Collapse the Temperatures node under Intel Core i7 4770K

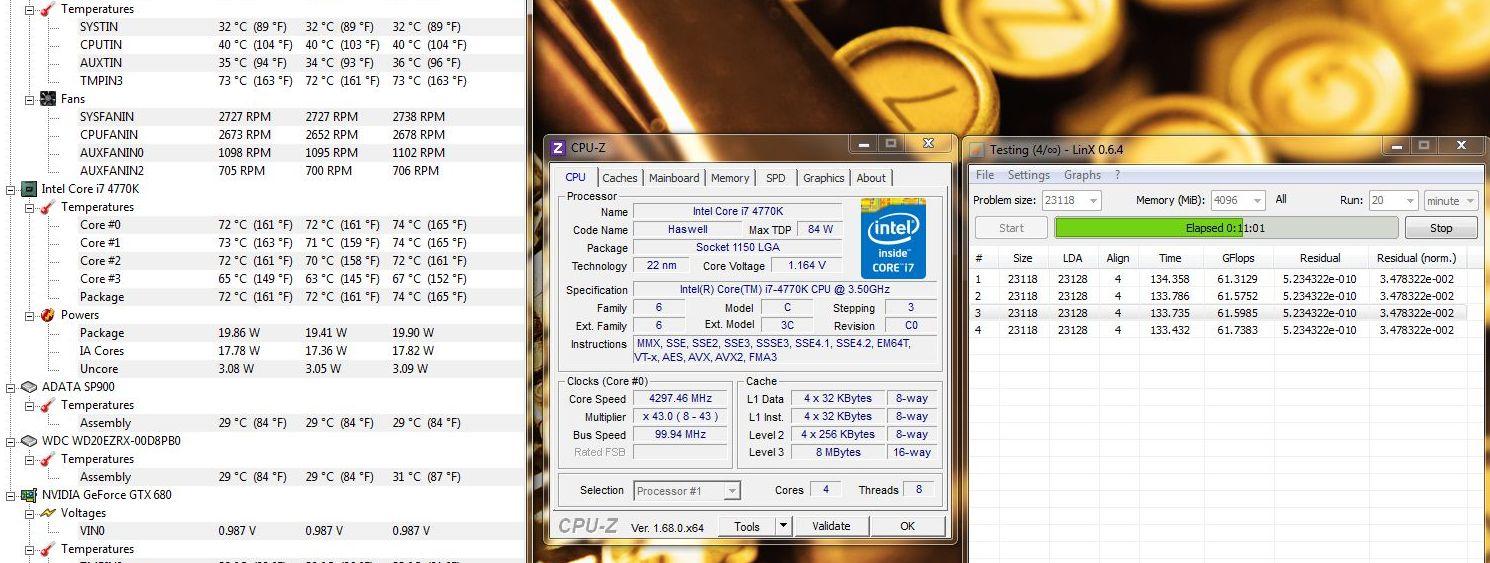[28, 207]
